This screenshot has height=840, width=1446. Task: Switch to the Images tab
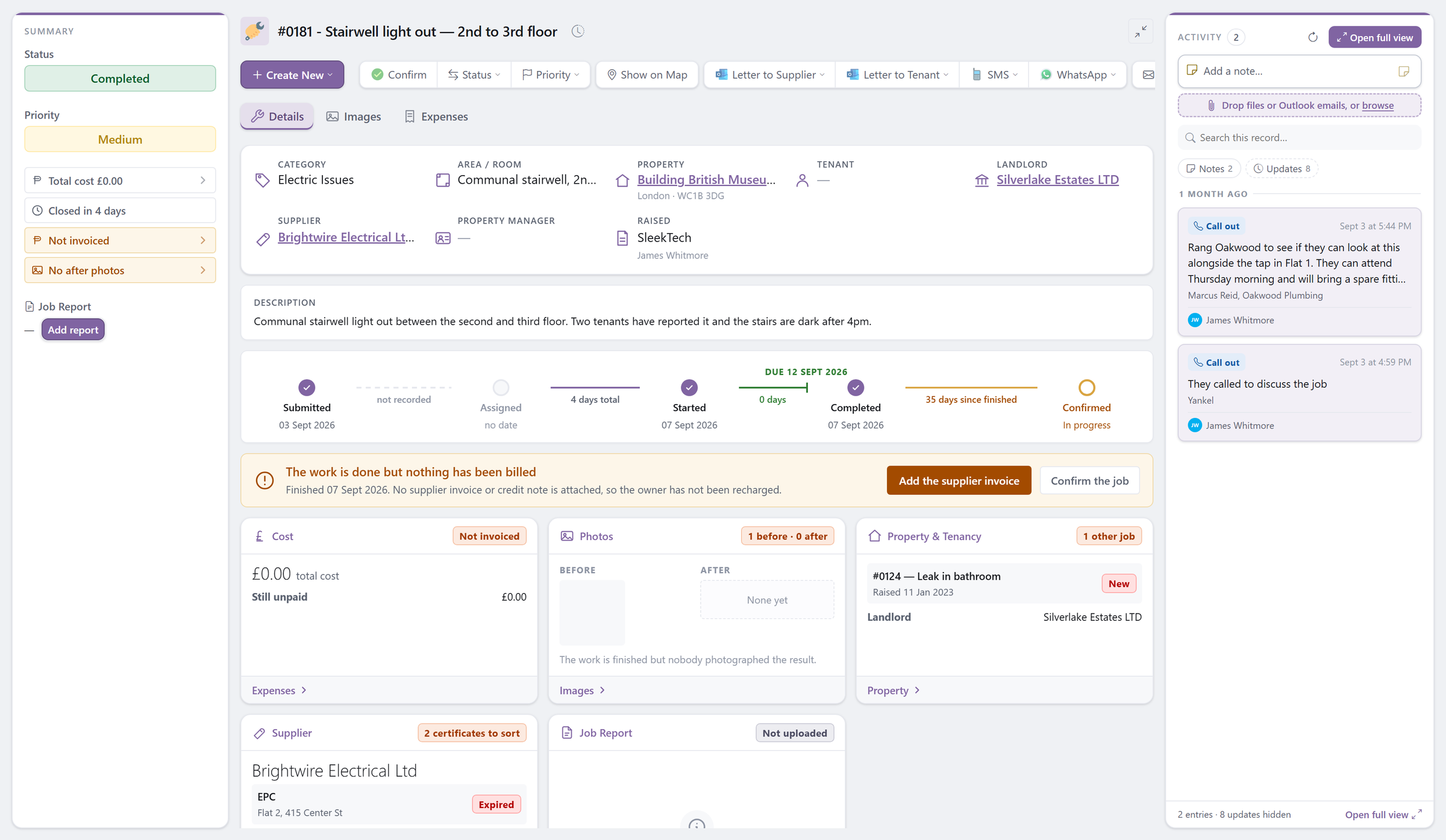pyautogui.click(x=354, y=116)
